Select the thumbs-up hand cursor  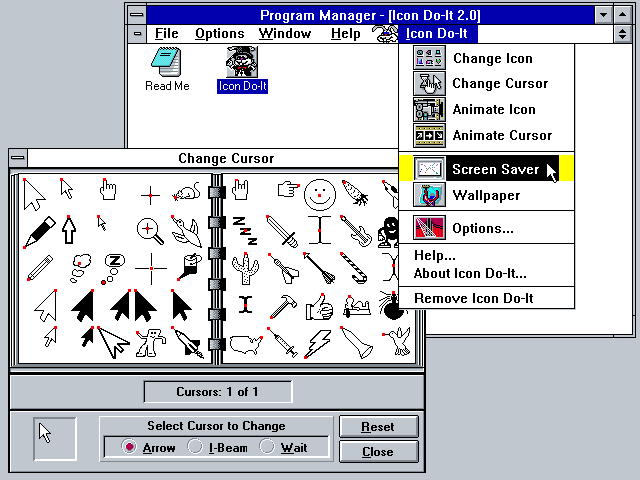point(320,307)
